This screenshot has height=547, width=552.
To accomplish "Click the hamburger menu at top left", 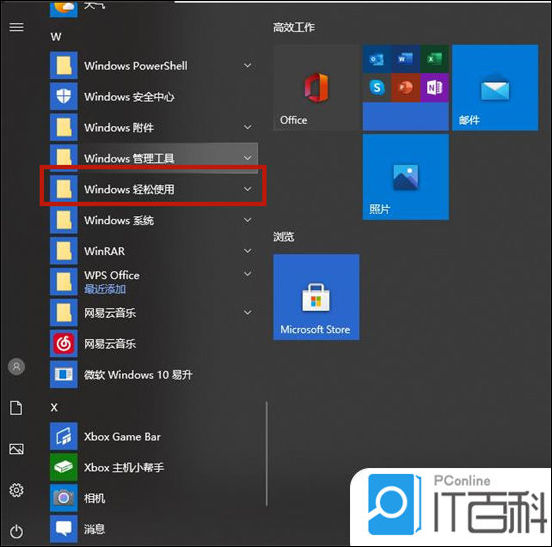I will [17, 27].
